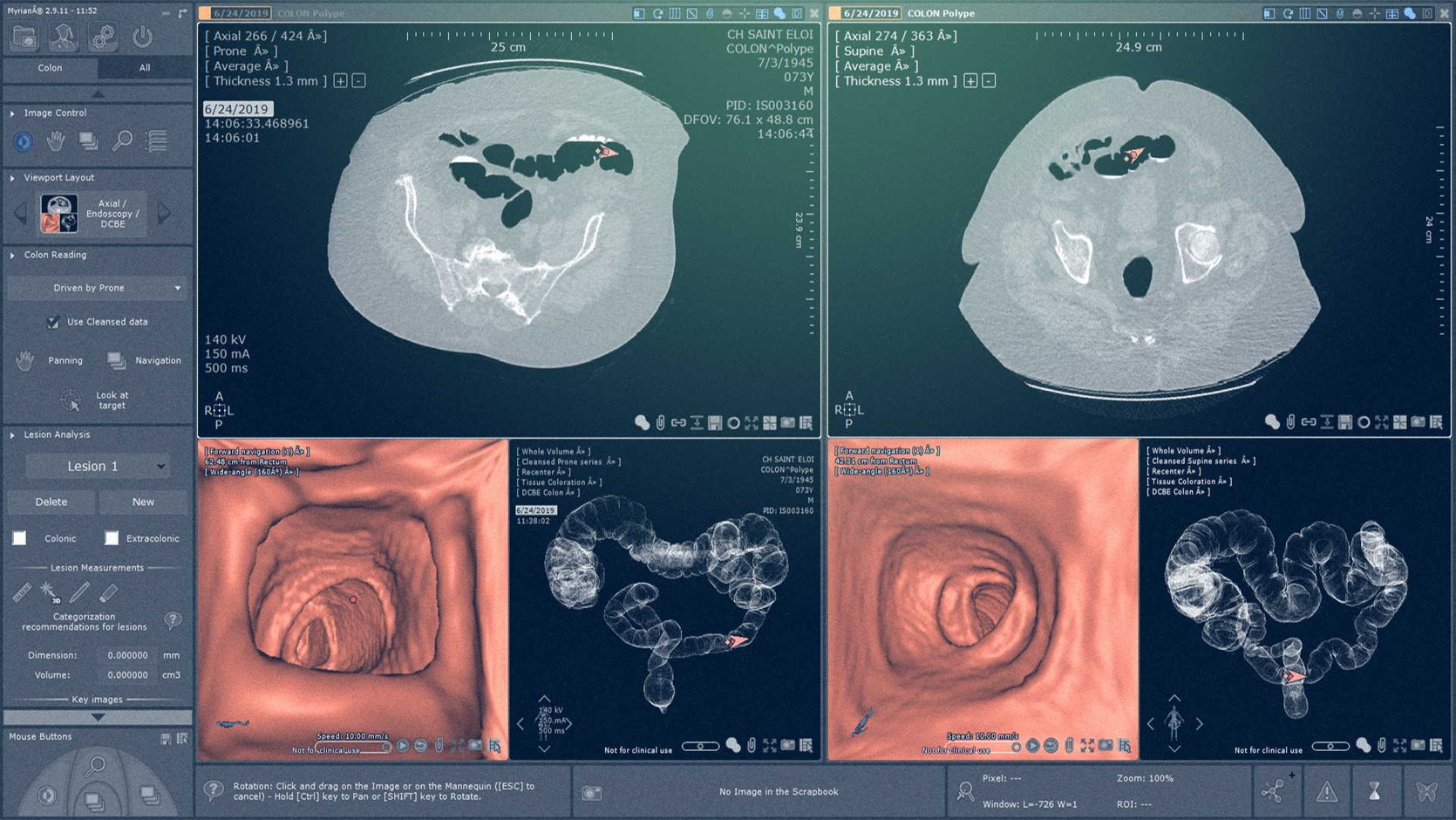Select the pencil lesion drawing tool

(79, 593)
